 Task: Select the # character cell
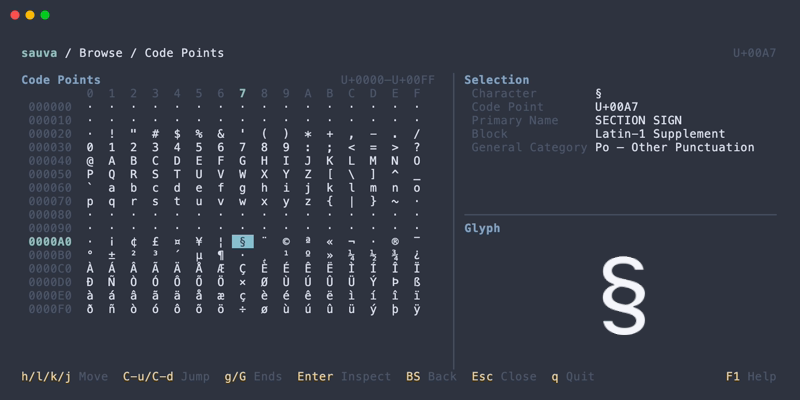tap(155, 134)
